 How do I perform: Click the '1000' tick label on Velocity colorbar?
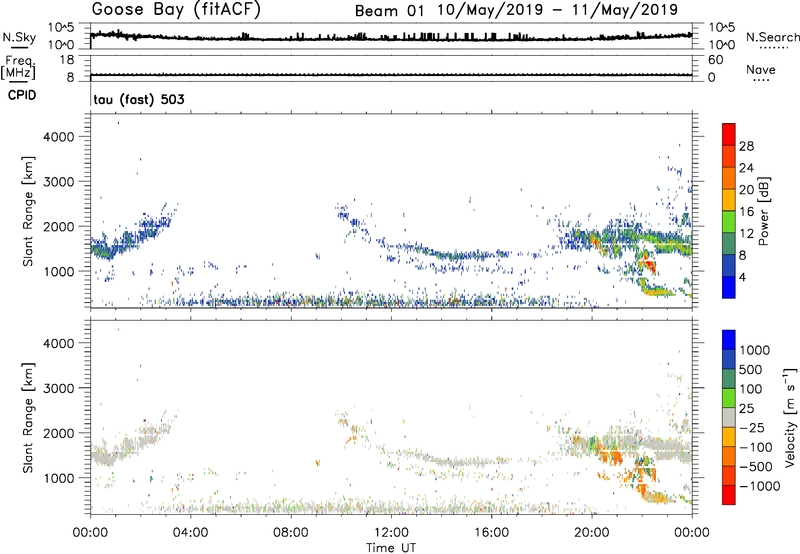755,350
